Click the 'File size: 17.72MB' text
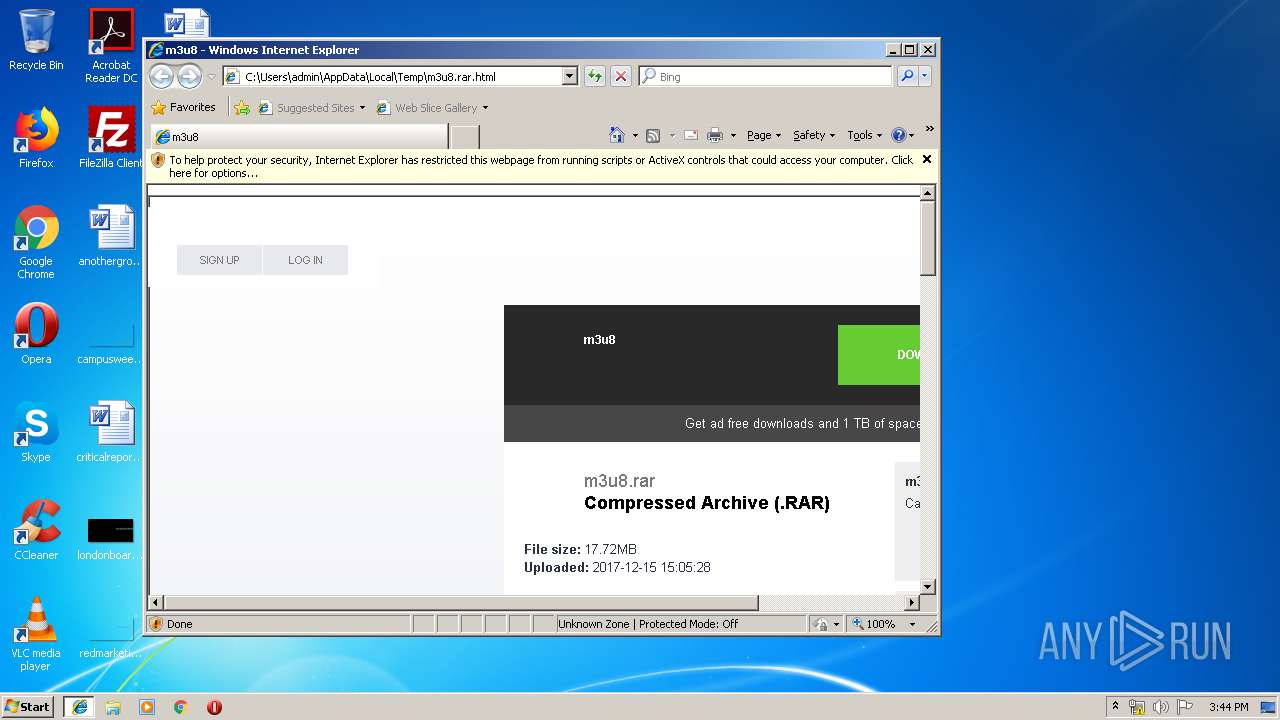 click(x=580, y=549)
